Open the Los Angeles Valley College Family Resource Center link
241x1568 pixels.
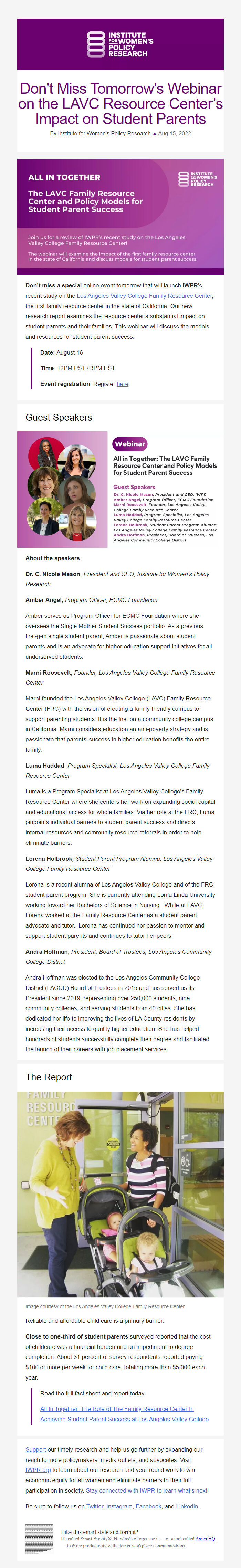[144, 296]
